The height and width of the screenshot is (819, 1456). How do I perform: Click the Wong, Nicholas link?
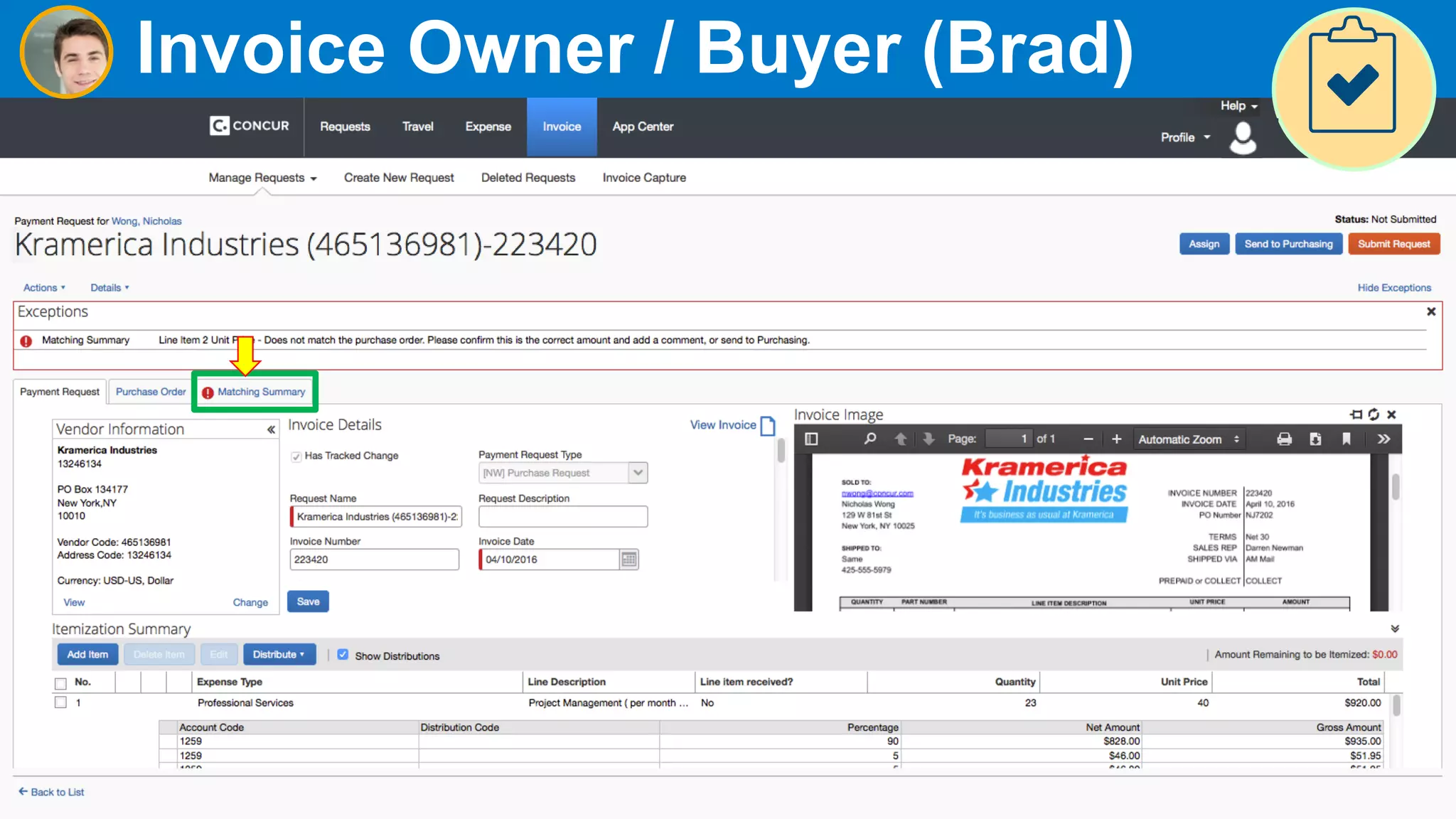click(x=146, y=221)
